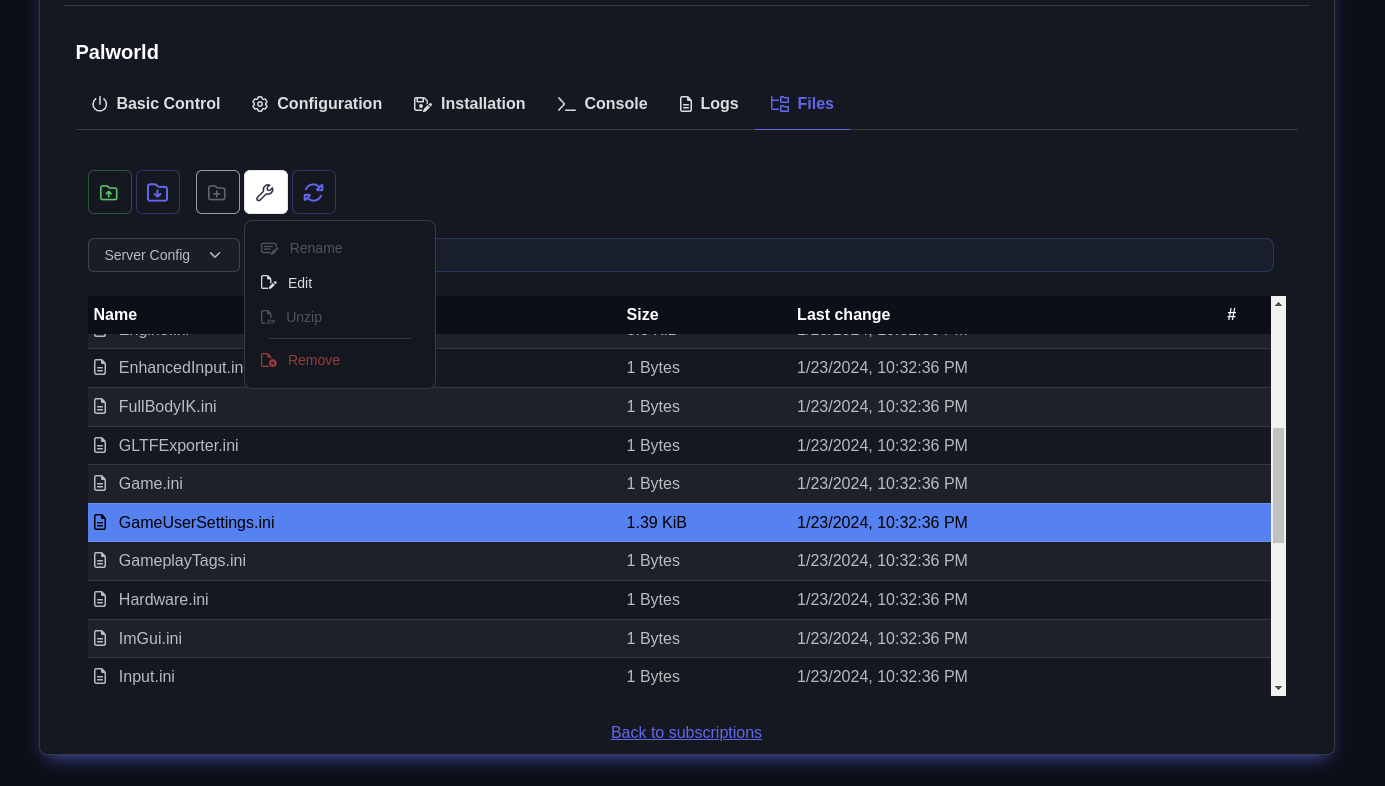Select the Game.ini file name
Screen dimensions: 1385x786
point(150,483)
